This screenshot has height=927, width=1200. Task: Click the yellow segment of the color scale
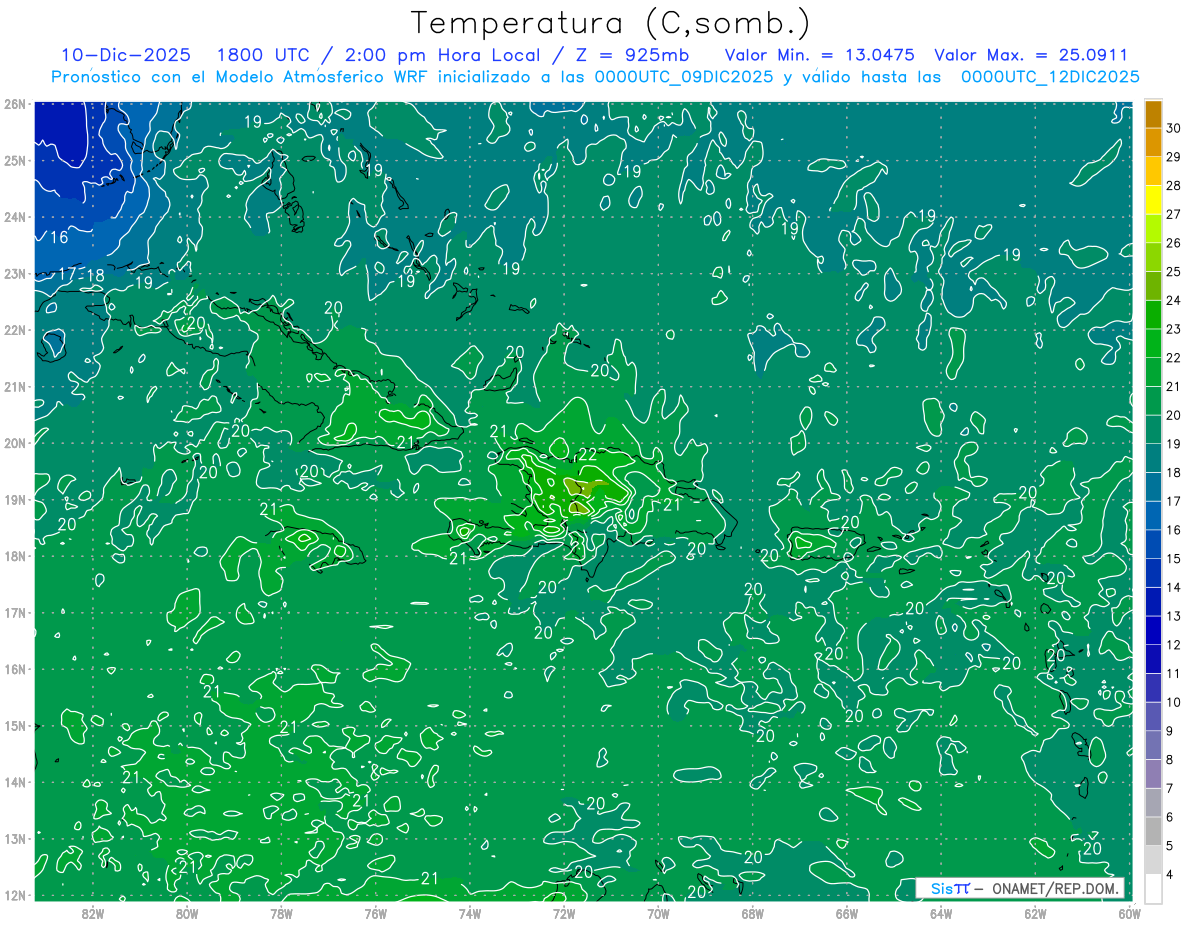tap(1153, 200)
